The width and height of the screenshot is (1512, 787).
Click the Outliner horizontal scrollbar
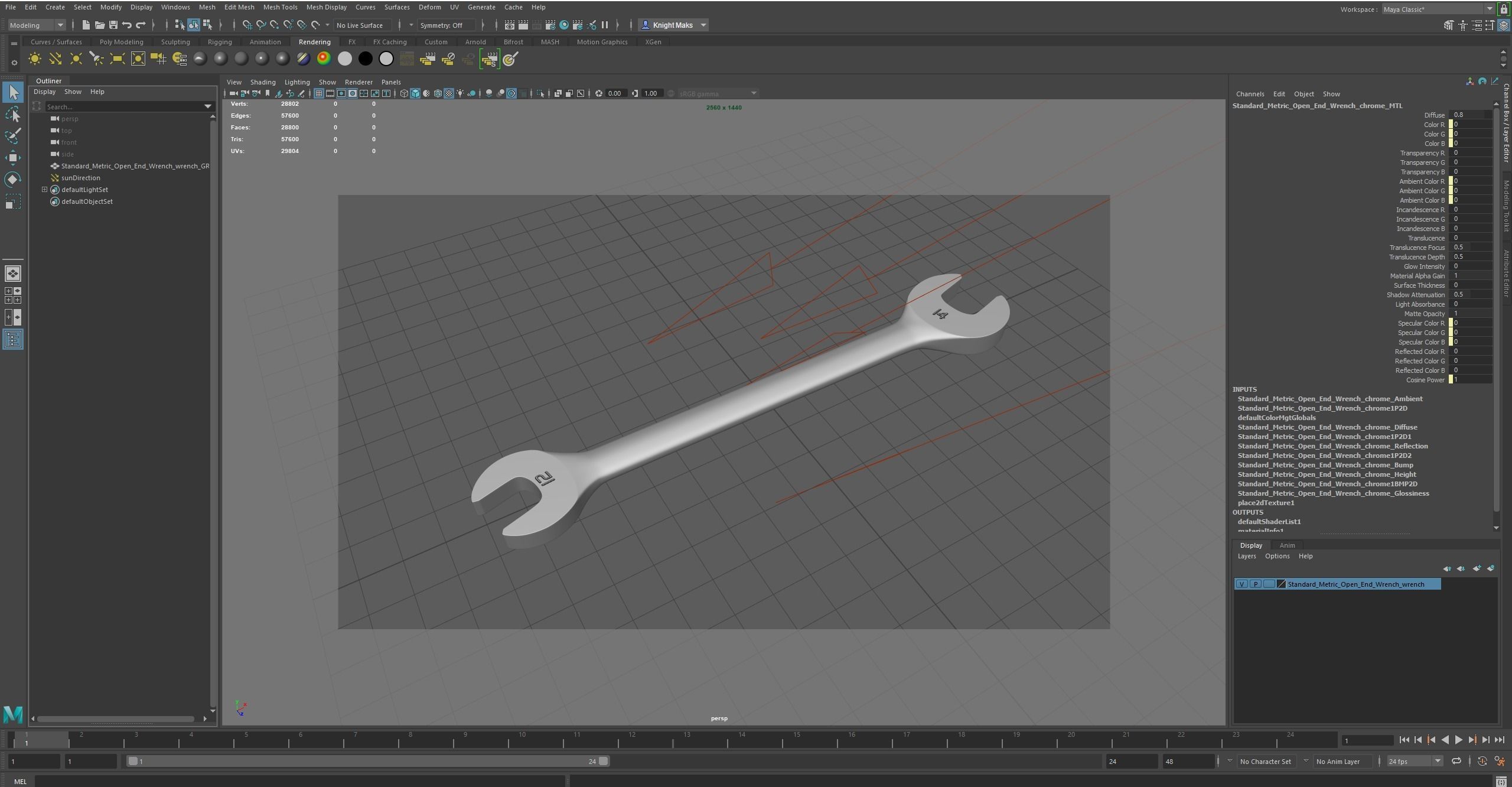point(115,718)
